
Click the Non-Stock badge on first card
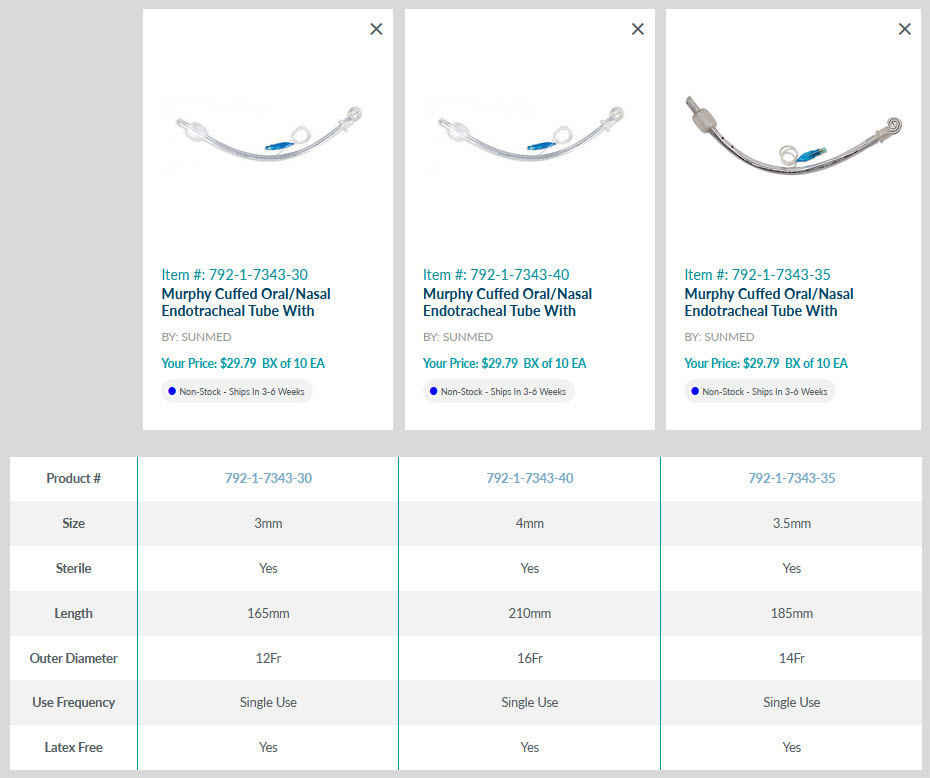[237, 391]
